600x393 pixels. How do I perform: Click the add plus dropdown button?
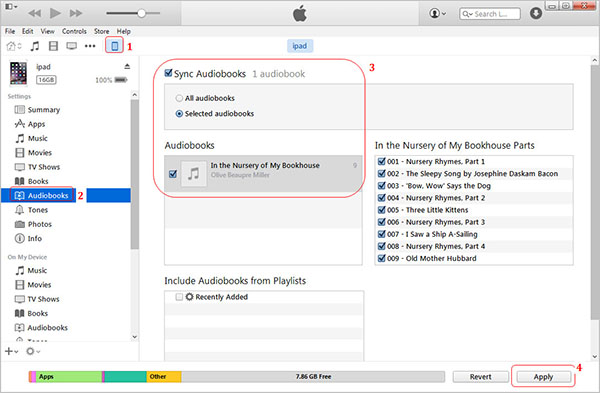click(11, 351)
